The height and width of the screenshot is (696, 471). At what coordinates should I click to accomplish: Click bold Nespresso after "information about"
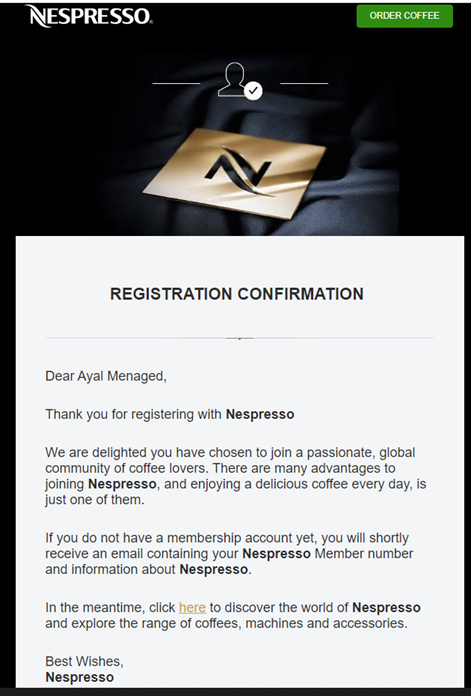point(214,569)
